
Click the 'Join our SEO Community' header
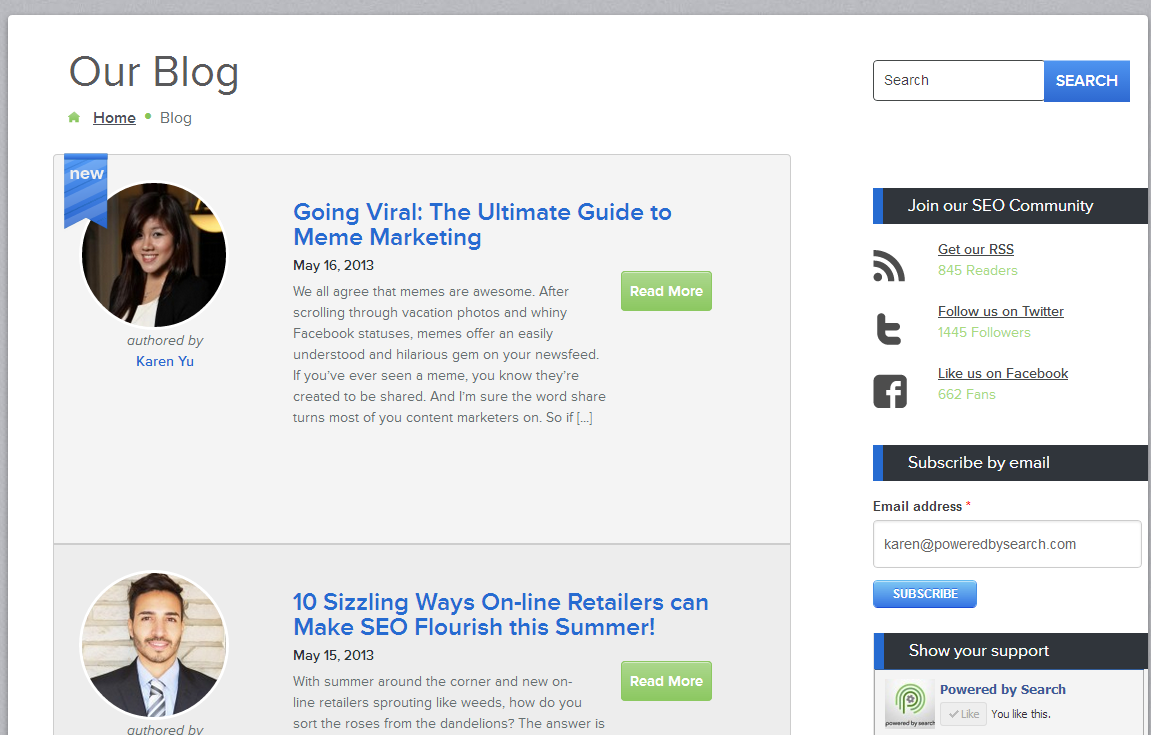tap(1010, 206)
